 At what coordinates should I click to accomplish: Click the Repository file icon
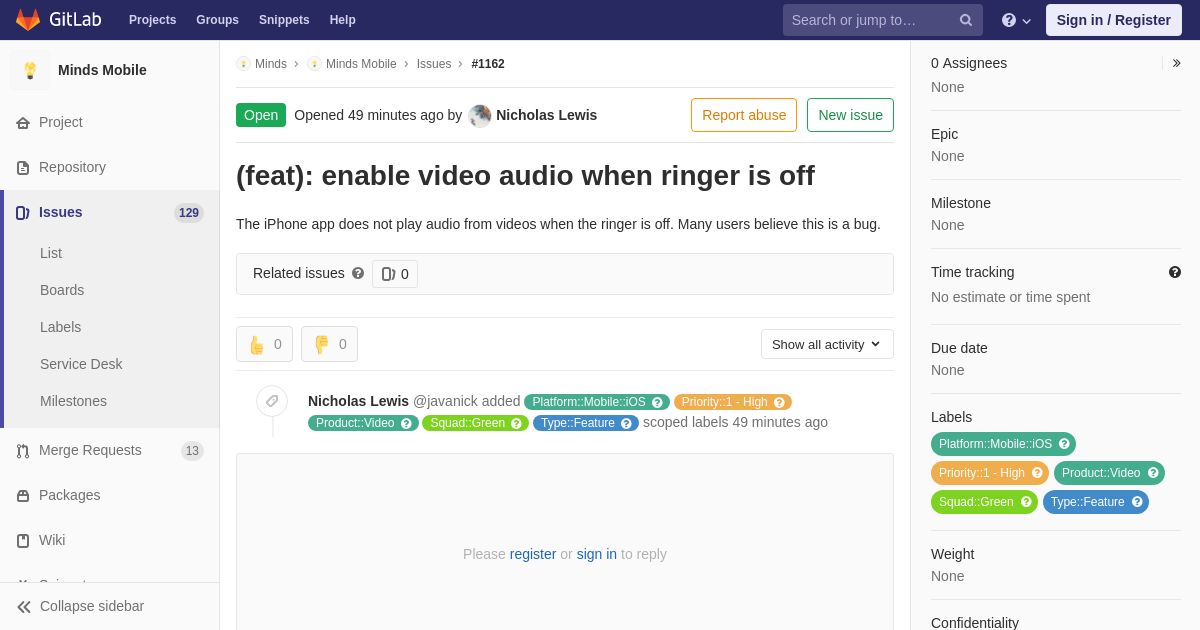(x=23, y=168)
